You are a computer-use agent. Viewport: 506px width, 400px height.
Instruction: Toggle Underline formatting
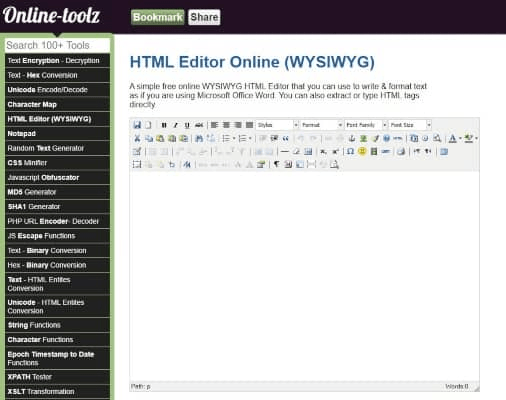click(x=187, y=125)
